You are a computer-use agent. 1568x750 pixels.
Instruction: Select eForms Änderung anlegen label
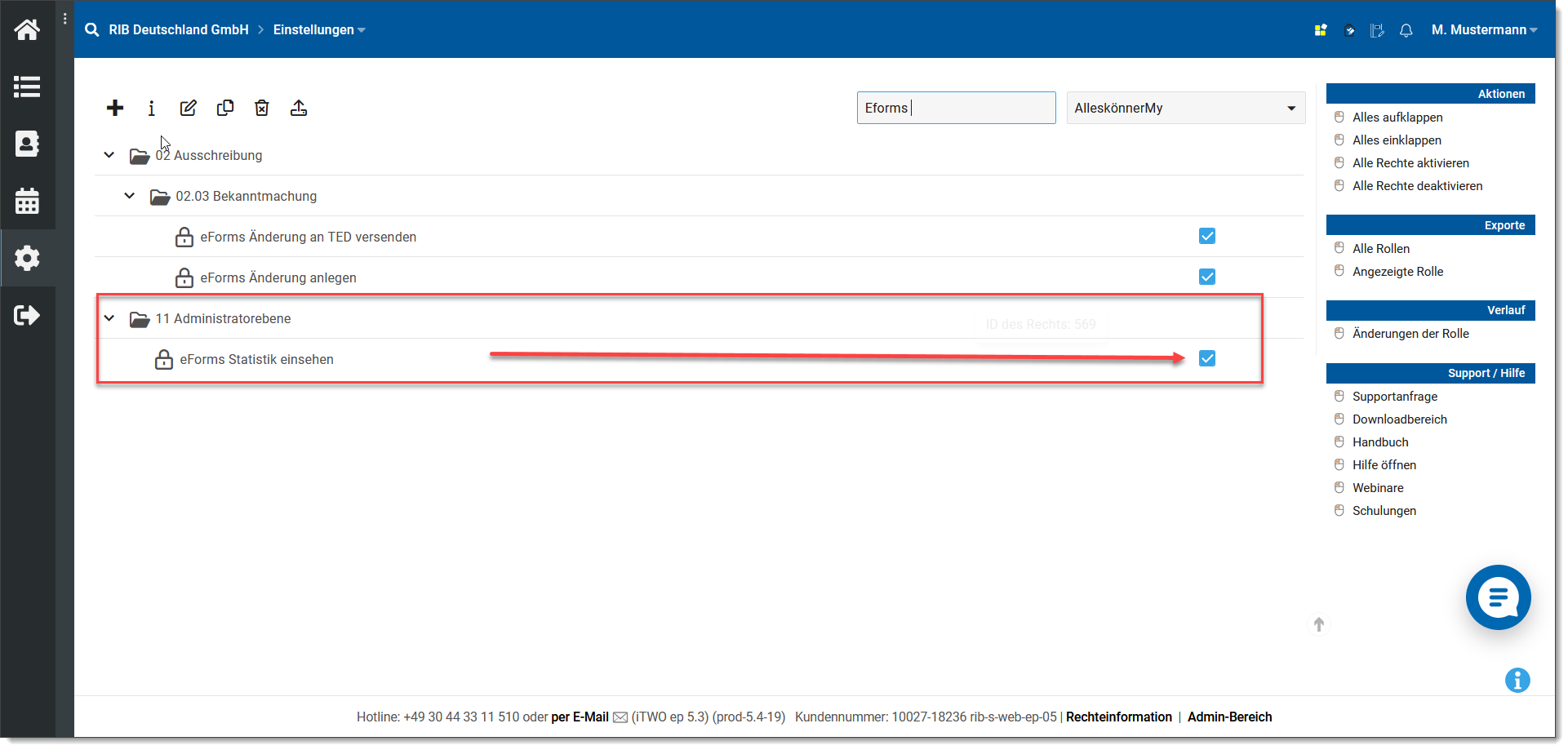278,277
